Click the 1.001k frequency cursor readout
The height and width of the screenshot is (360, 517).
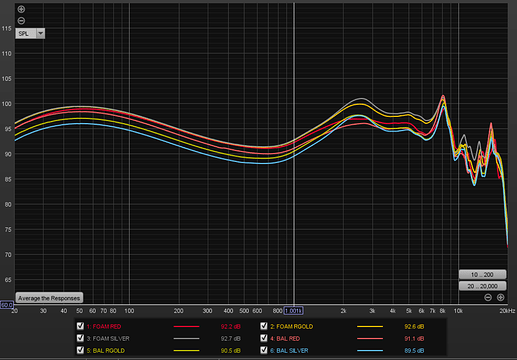pos(293,311)
